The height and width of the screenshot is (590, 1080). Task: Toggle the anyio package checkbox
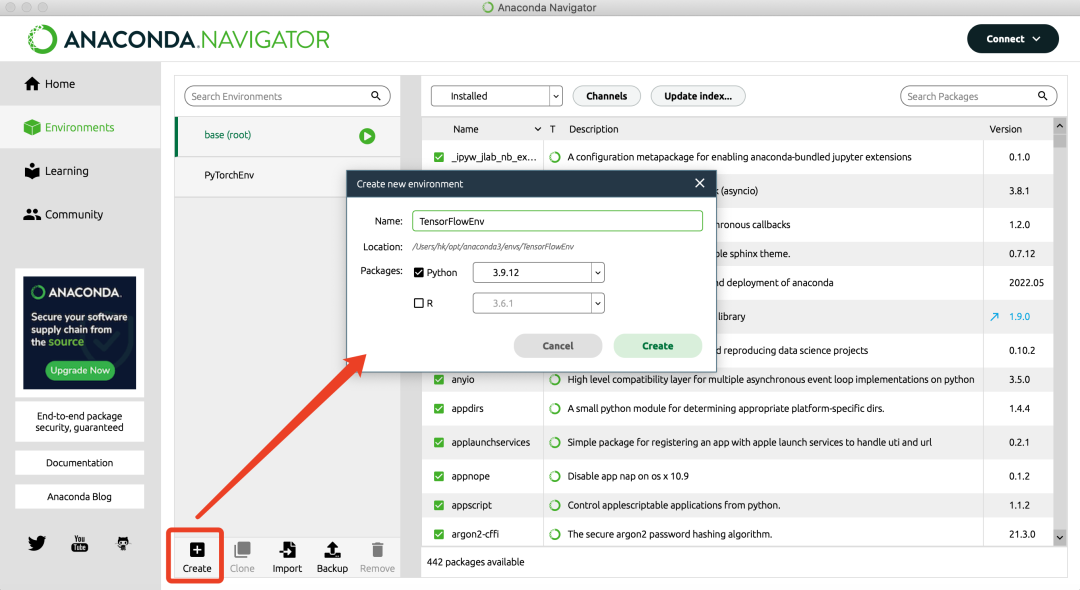(x=439, y=379)
